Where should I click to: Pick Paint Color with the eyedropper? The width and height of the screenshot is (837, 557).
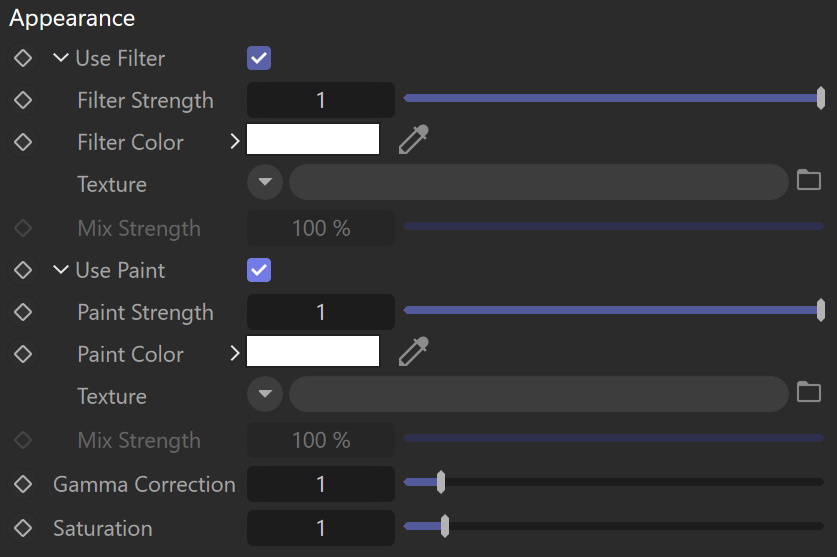[414, 351]
